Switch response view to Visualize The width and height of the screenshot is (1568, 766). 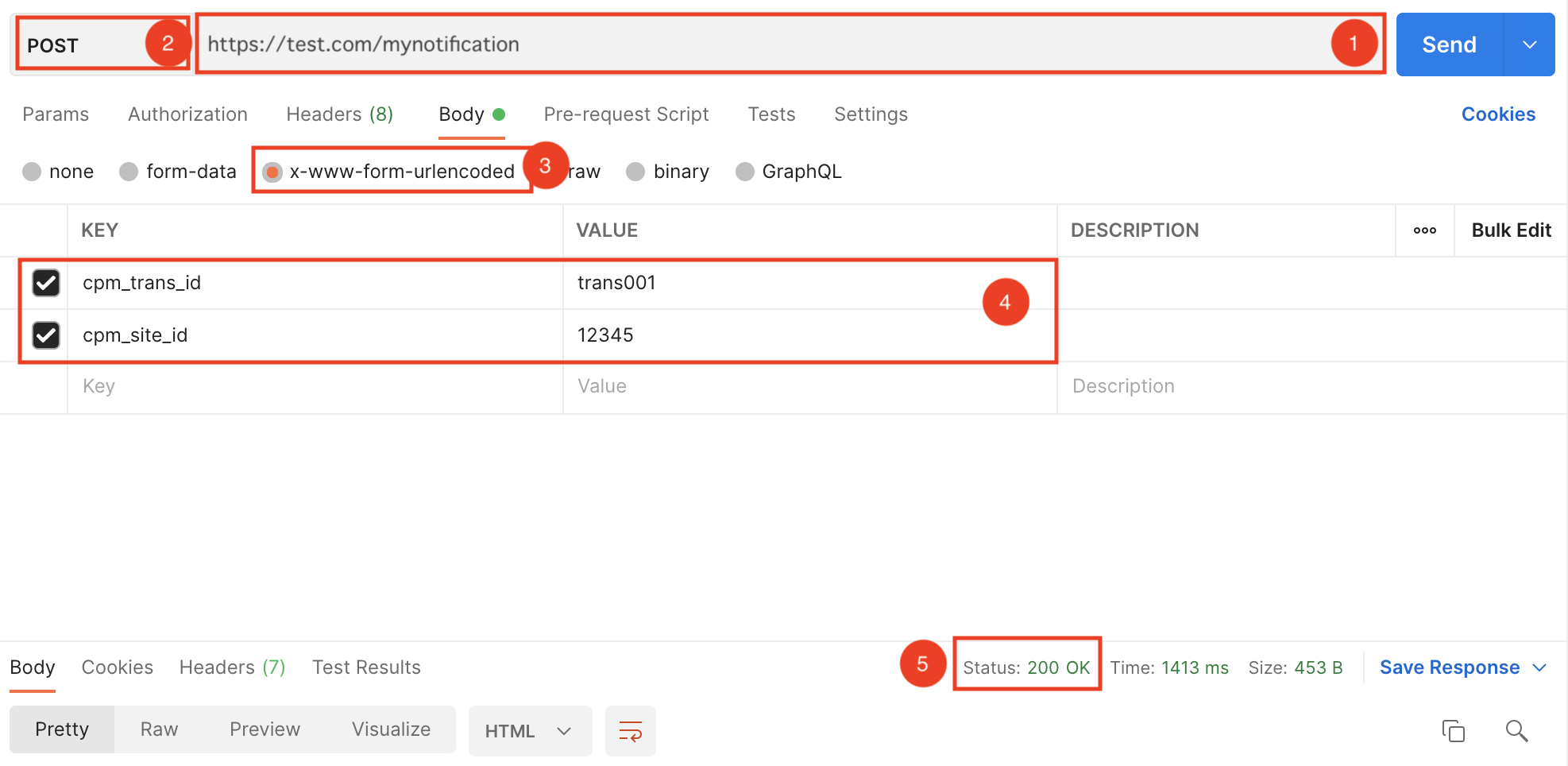391,729
